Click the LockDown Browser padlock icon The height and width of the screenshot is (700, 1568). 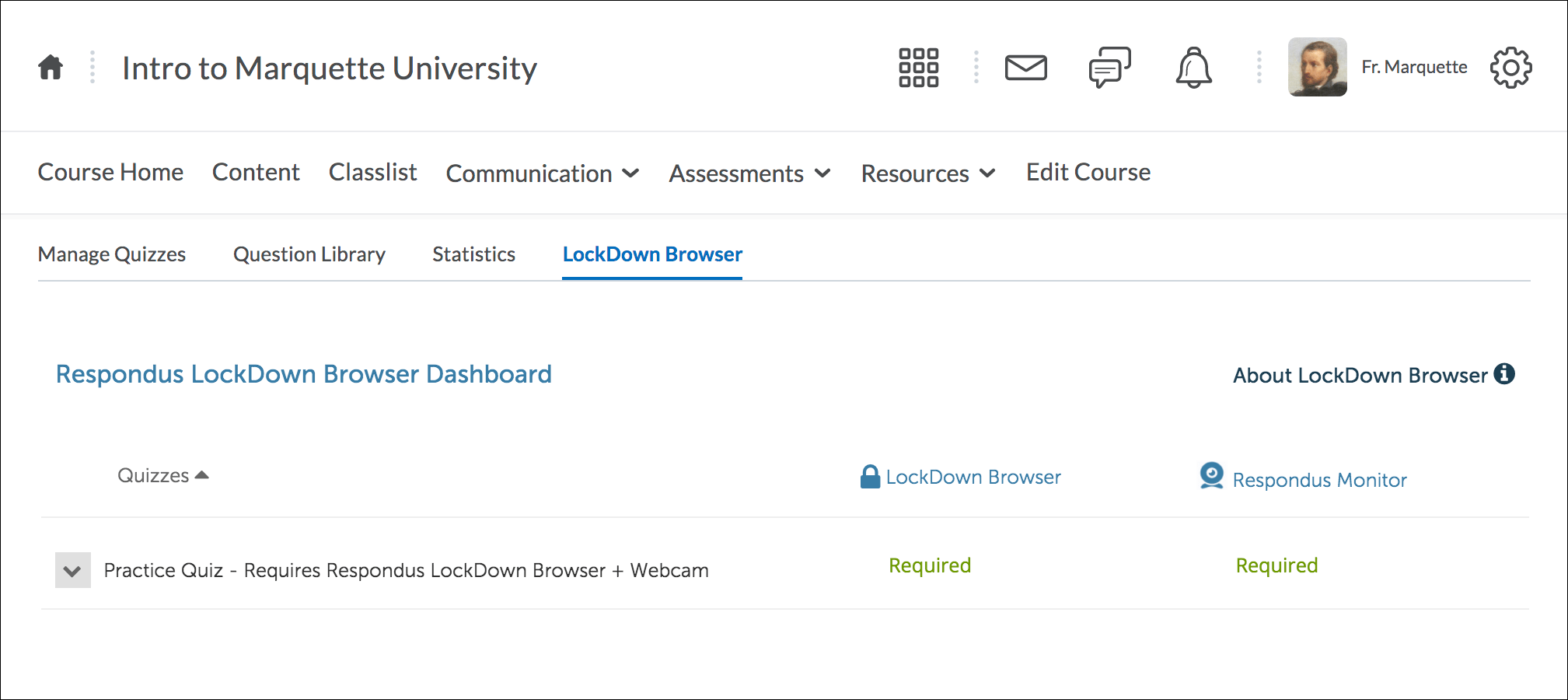[x=870, y=477]
